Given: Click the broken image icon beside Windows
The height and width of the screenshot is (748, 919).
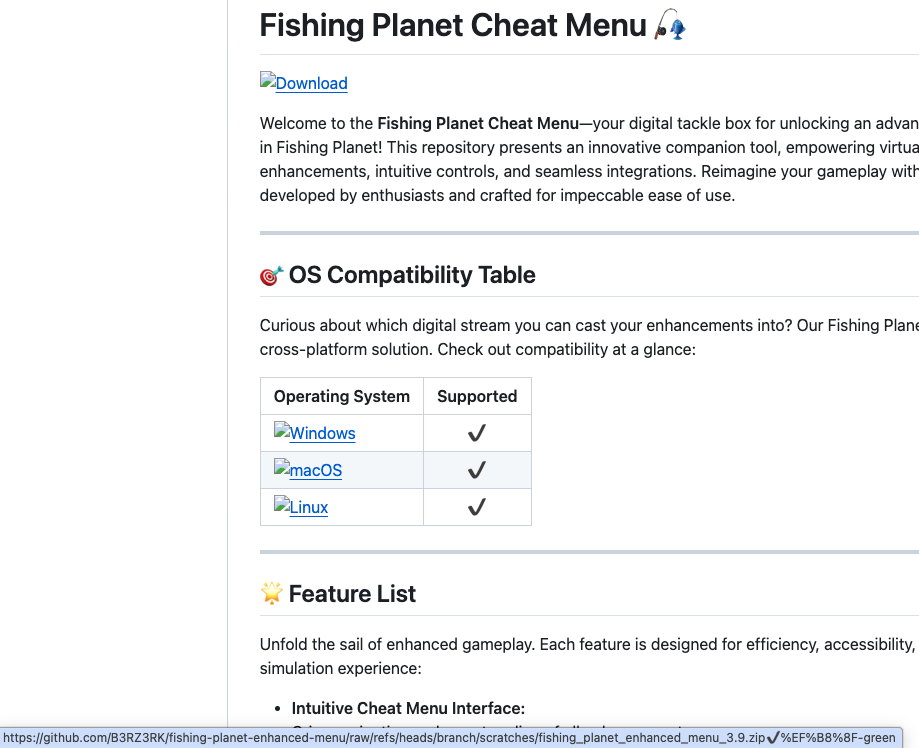Looking at the screenshot, I should [281, 431].
